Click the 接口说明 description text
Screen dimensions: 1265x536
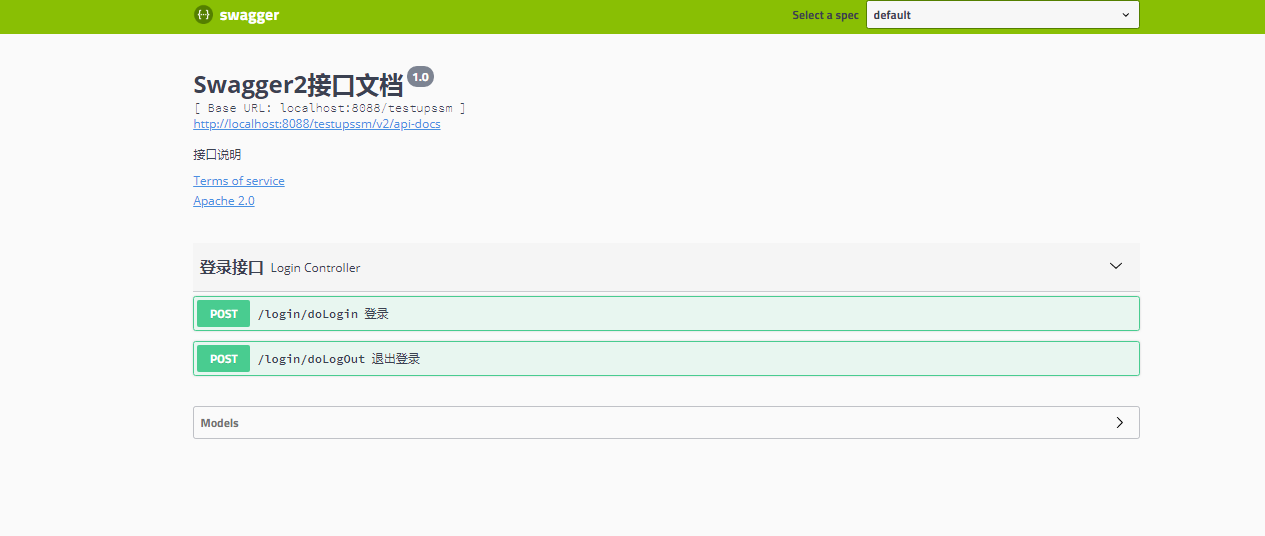click(217, 155)
